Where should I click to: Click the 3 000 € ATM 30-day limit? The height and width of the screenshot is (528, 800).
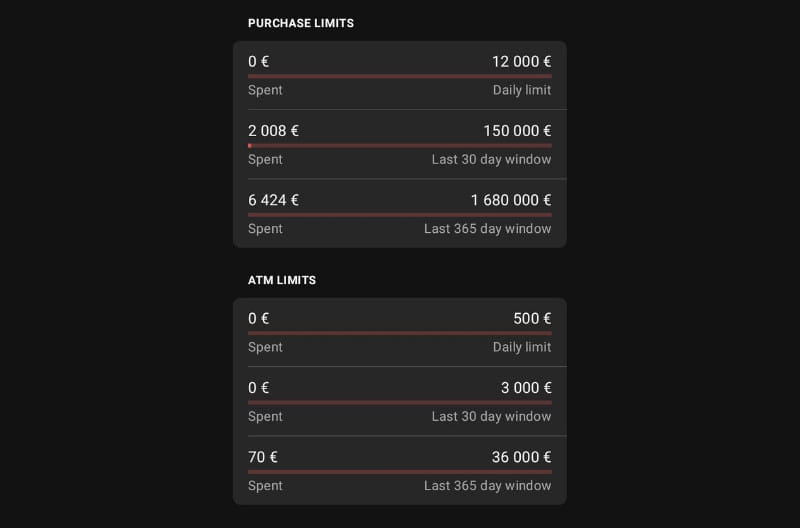[526, 388]
